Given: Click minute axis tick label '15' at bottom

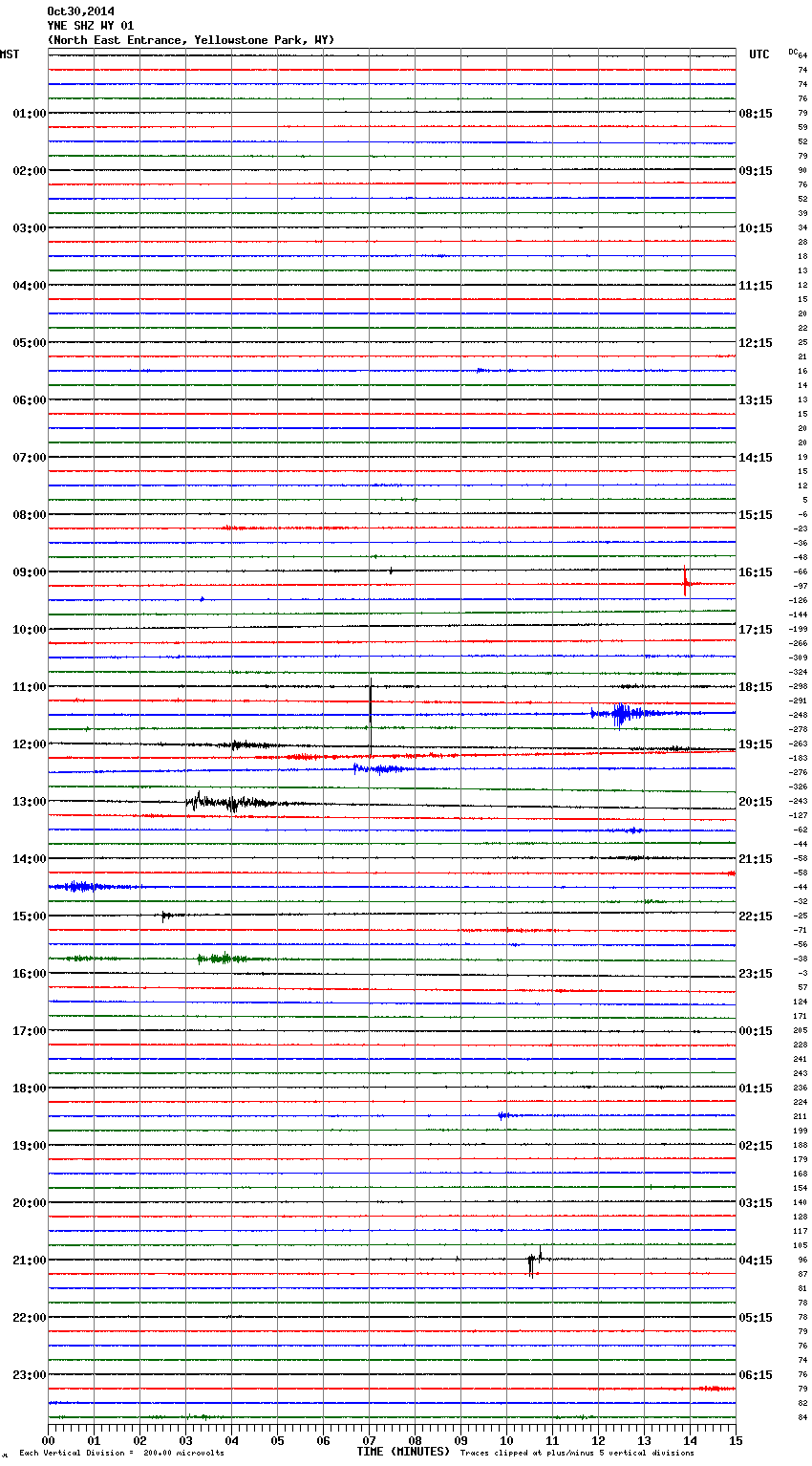Looking at the screenshot, I should pyautogui.click(x=736, y=1440).
